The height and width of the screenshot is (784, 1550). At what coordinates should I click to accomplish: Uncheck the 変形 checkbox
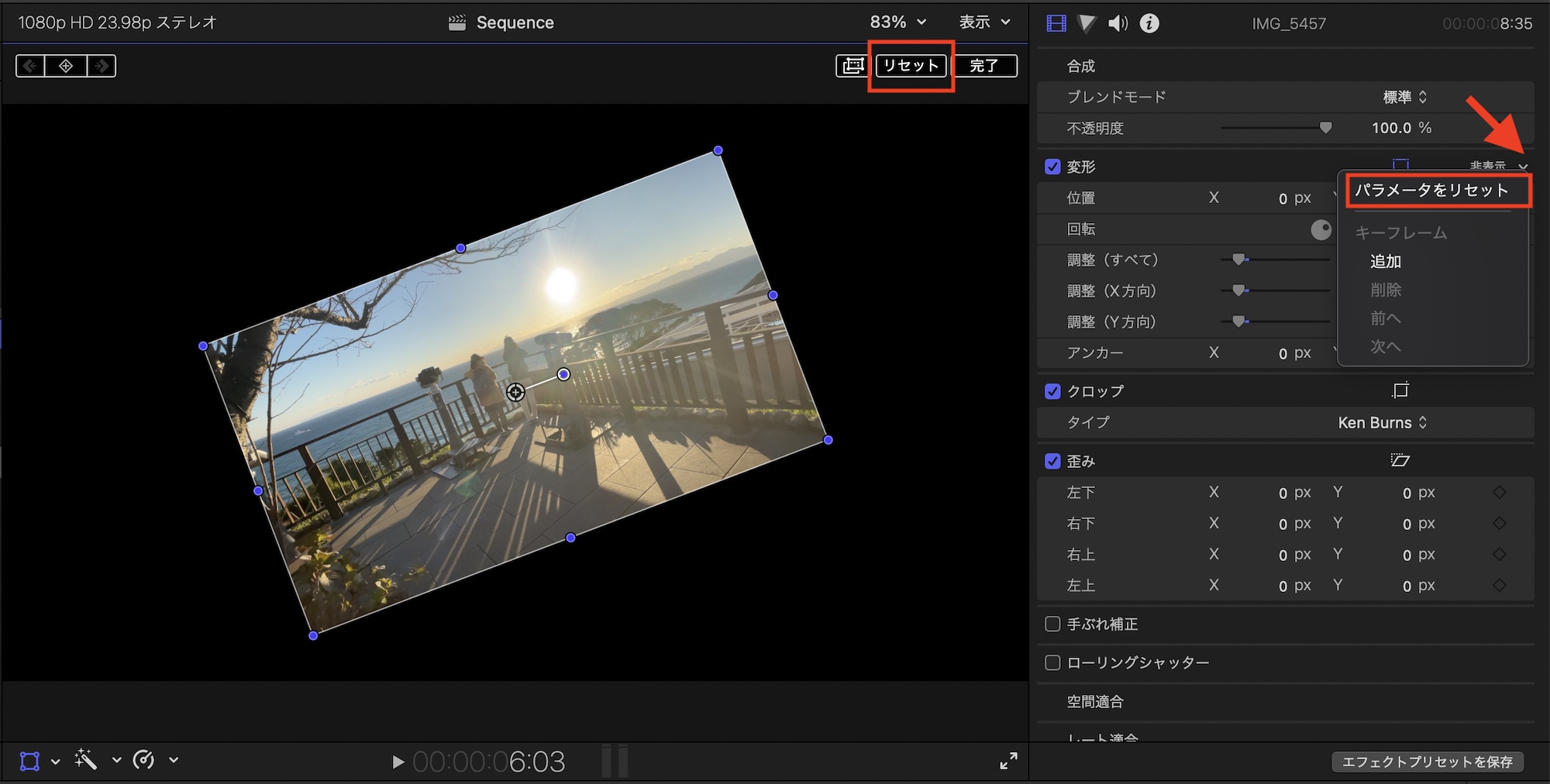point(1052,167)
